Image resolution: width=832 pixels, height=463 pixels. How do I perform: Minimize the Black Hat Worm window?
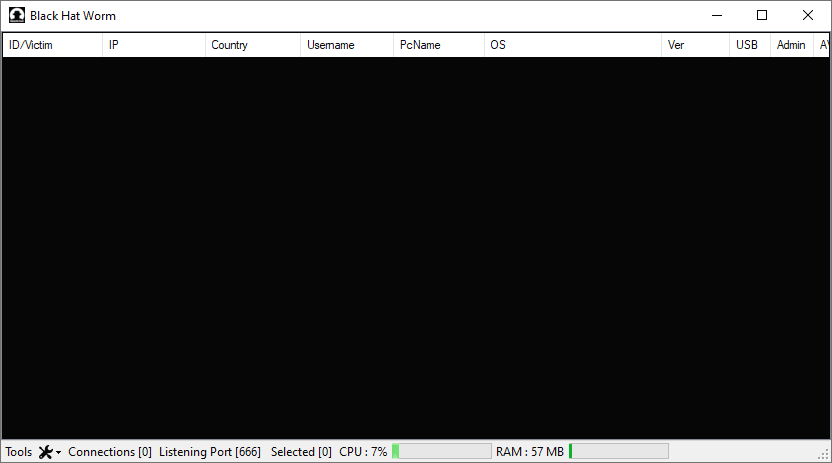click(x=716, y=15)
